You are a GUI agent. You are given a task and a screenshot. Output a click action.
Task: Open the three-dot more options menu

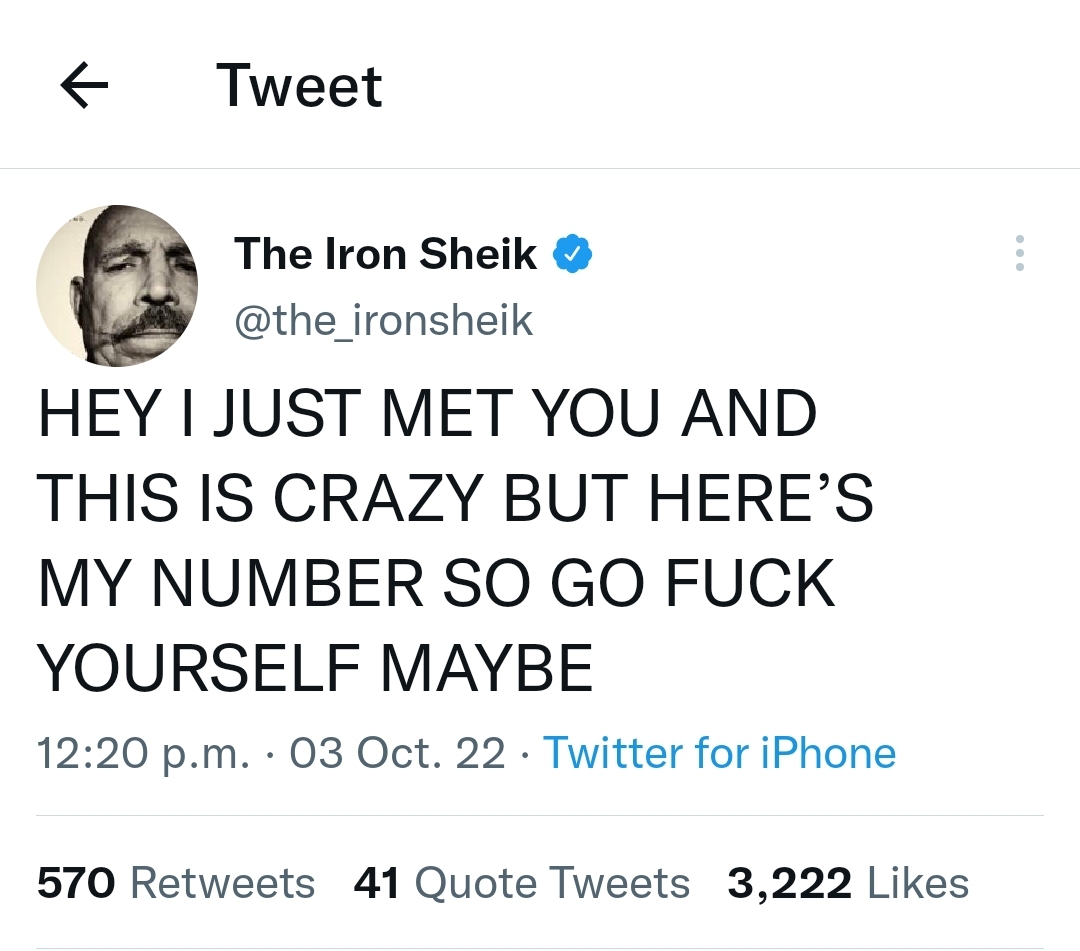pos(1019,254)
